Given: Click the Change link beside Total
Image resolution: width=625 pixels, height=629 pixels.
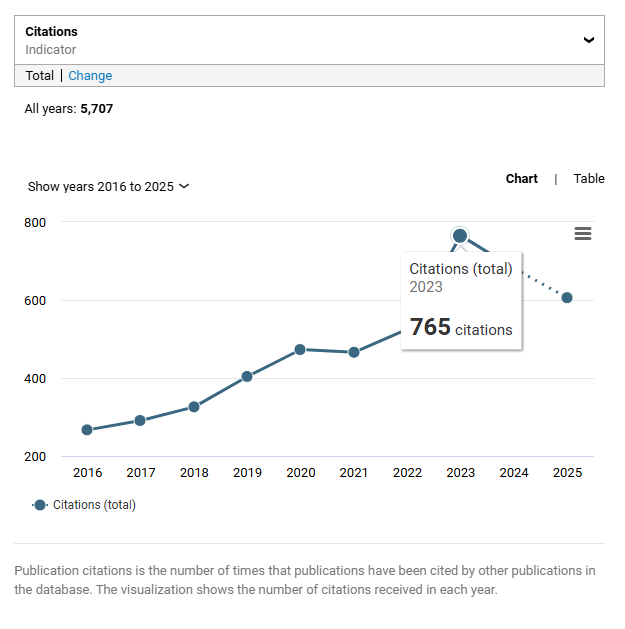Looking at the screenshot, I should [90, 76].
